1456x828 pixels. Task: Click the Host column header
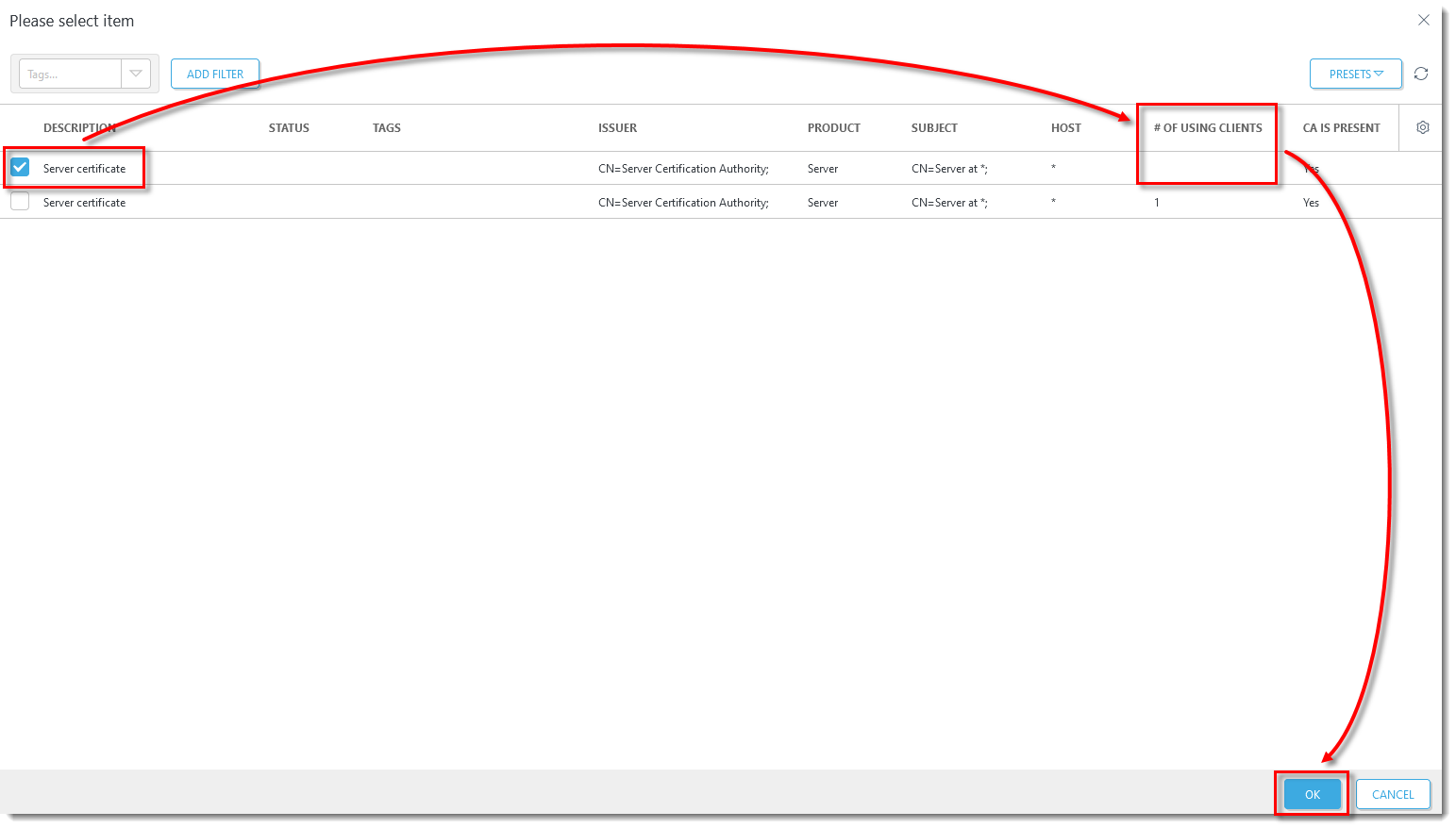[1066, 128]
